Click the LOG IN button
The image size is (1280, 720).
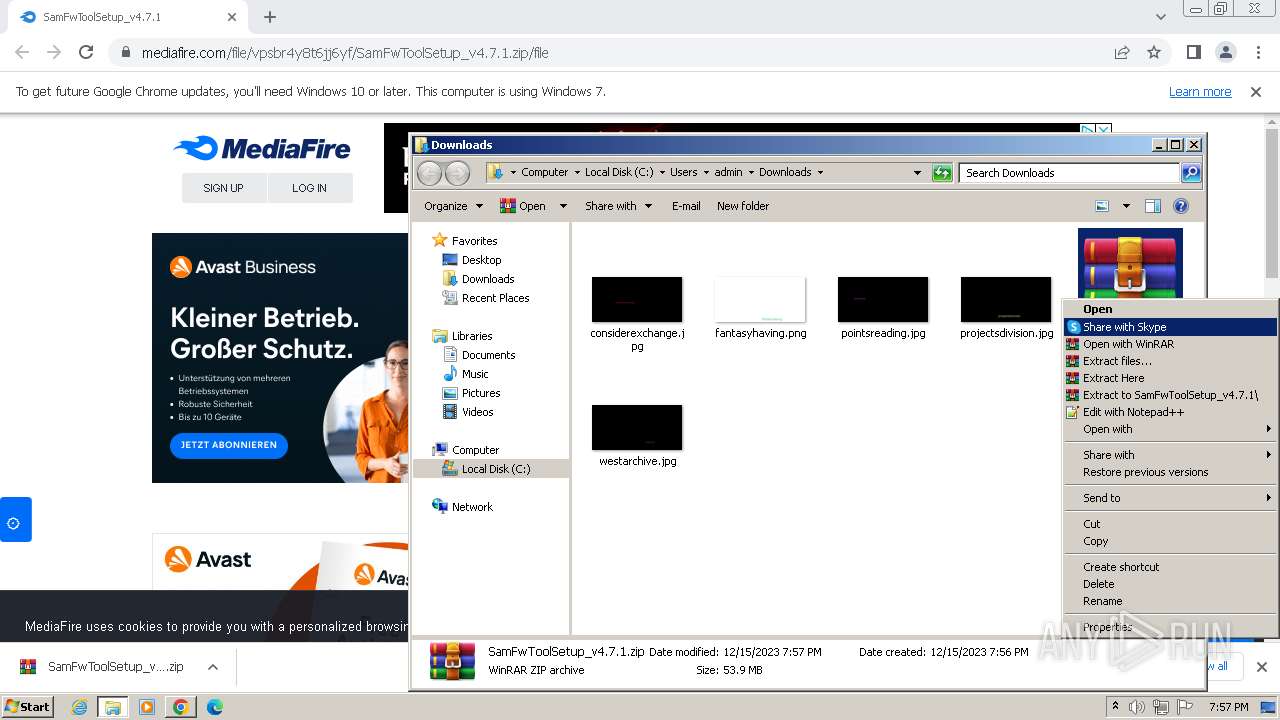click(309, 188)
